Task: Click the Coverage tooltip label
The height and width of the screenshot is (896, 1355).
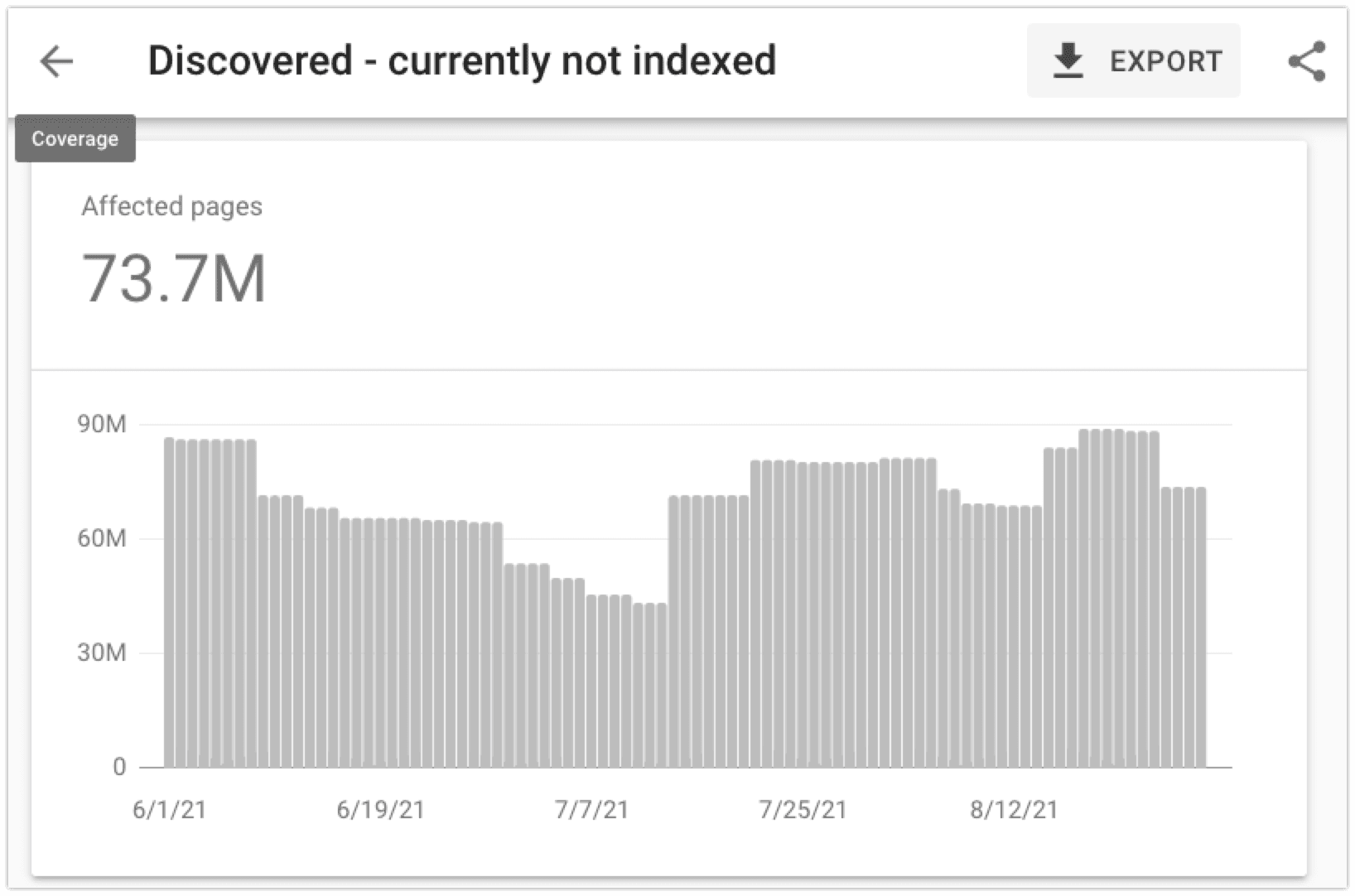Action: [x=75, y=138]
